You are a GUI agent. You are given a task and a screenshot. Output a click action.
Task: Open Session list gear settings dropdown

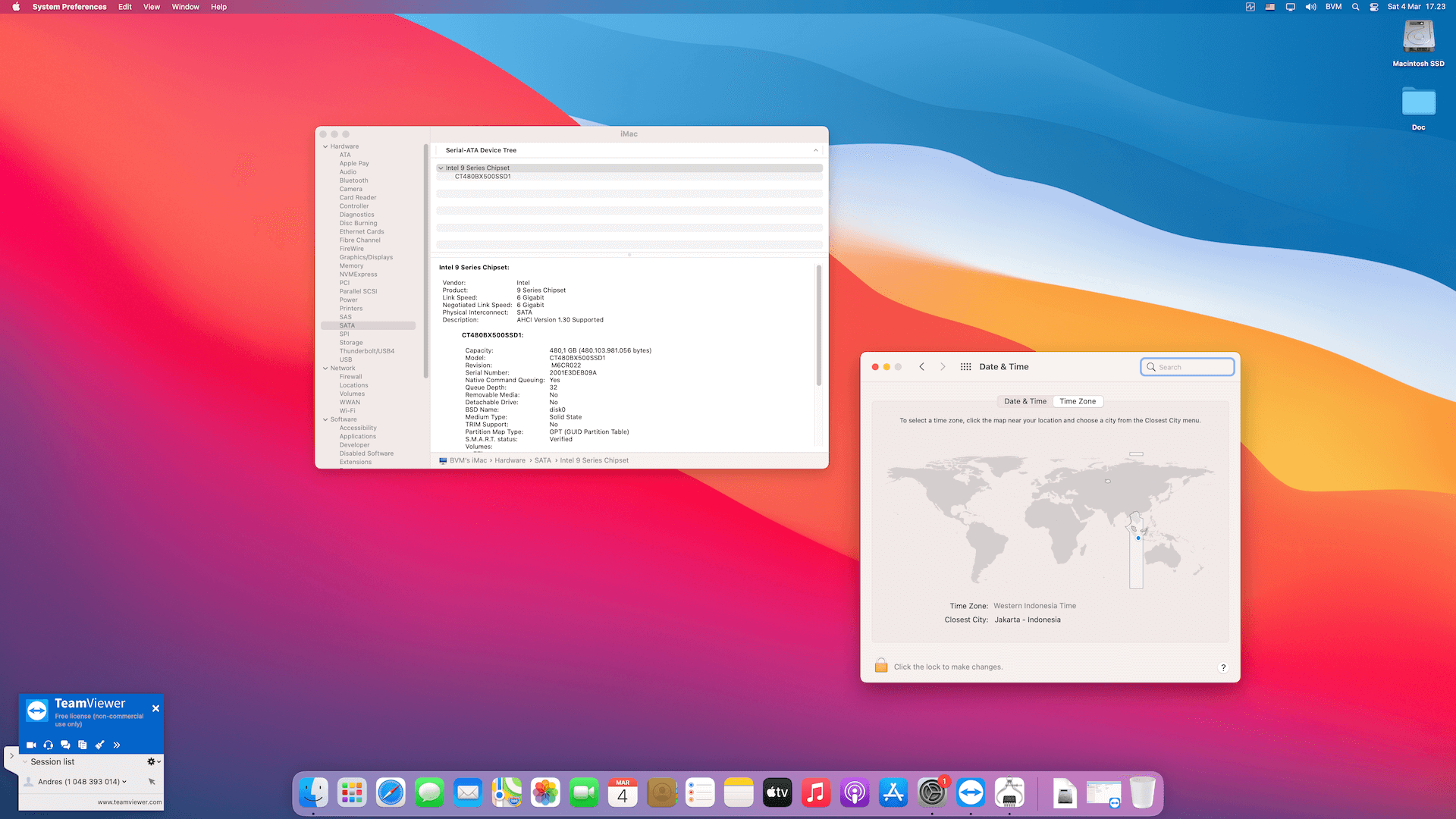point(153,761)
